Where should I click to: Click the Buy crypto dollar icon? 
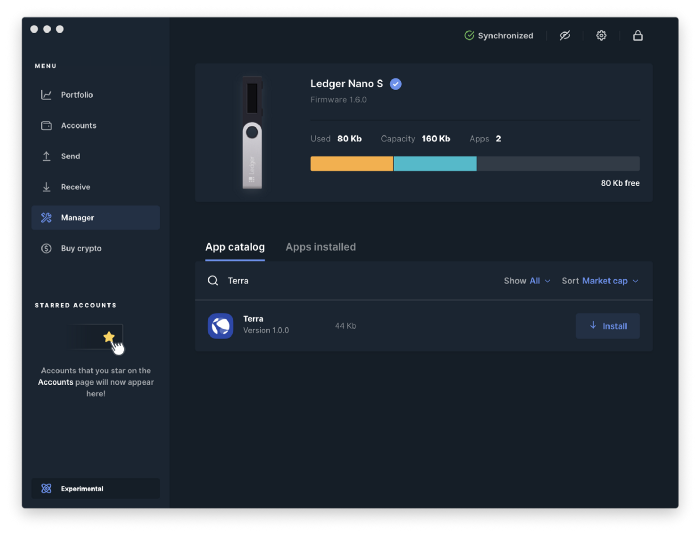[x=46, y=248]
